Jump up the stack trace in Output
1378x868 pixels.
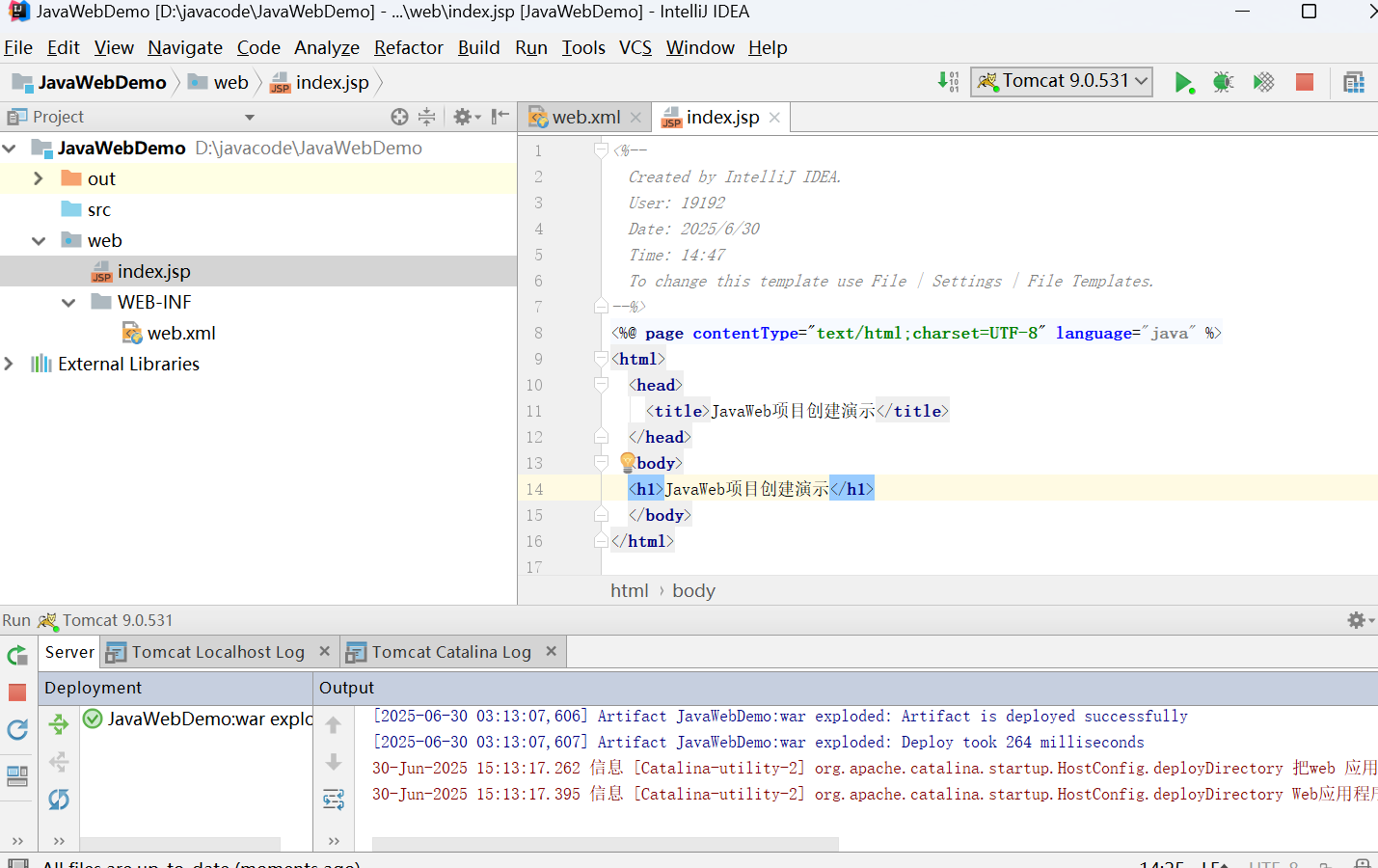tap(334, 724)
